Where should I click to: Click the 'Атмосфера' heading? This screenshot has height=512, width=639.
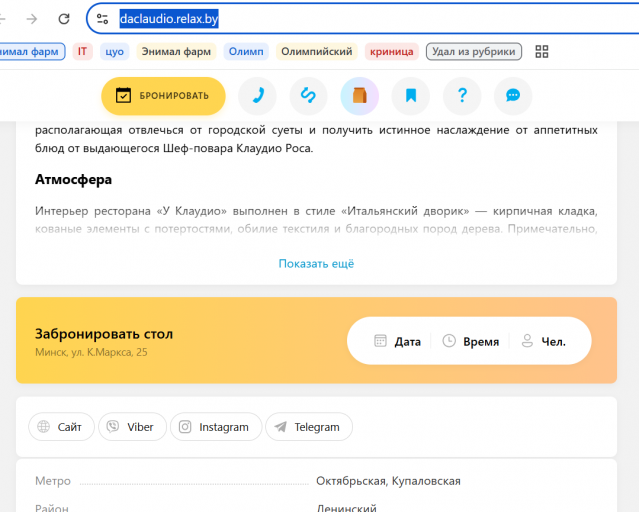click(73, 179)
